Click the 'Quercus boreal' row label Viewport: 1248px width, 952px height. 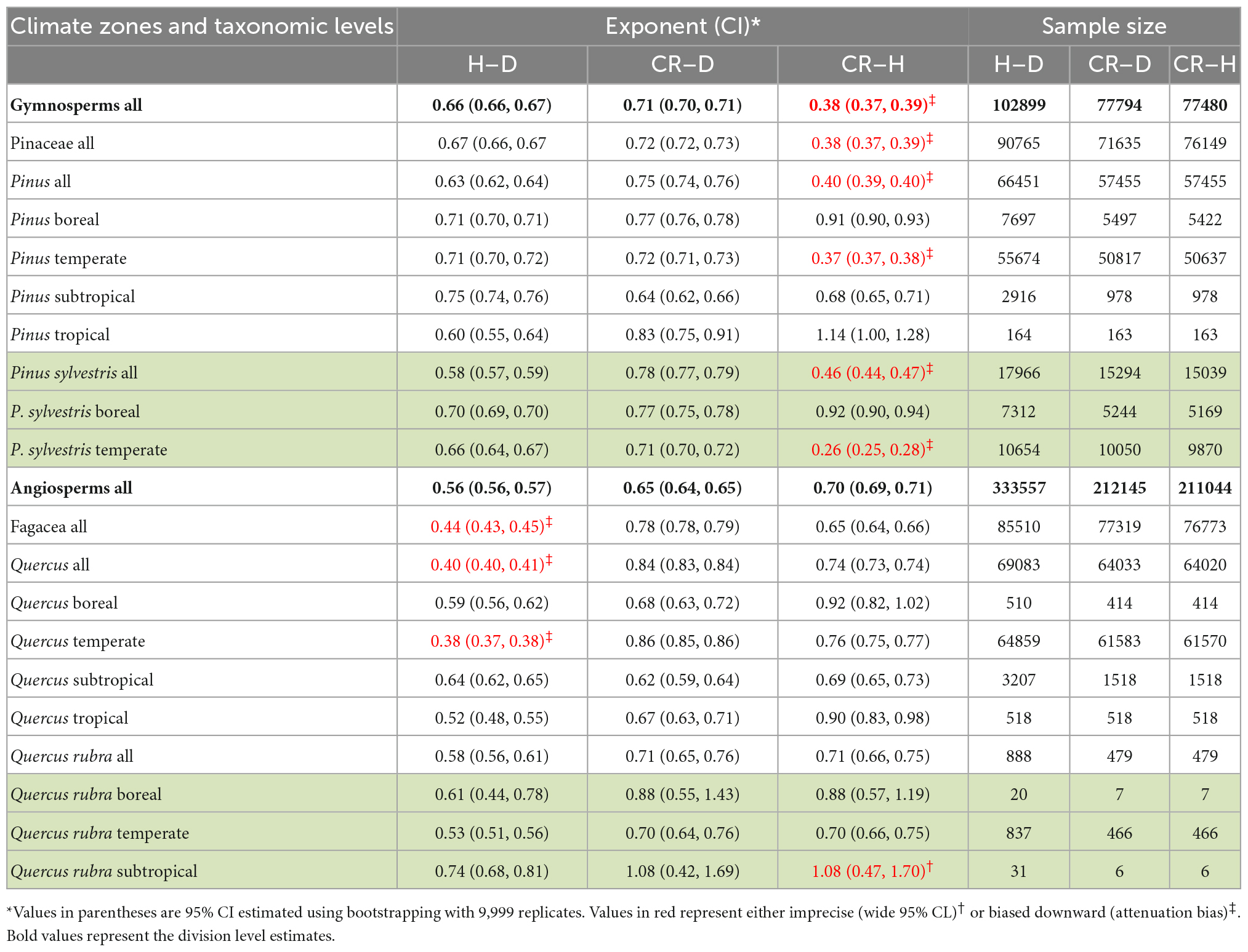coord(64,603)
